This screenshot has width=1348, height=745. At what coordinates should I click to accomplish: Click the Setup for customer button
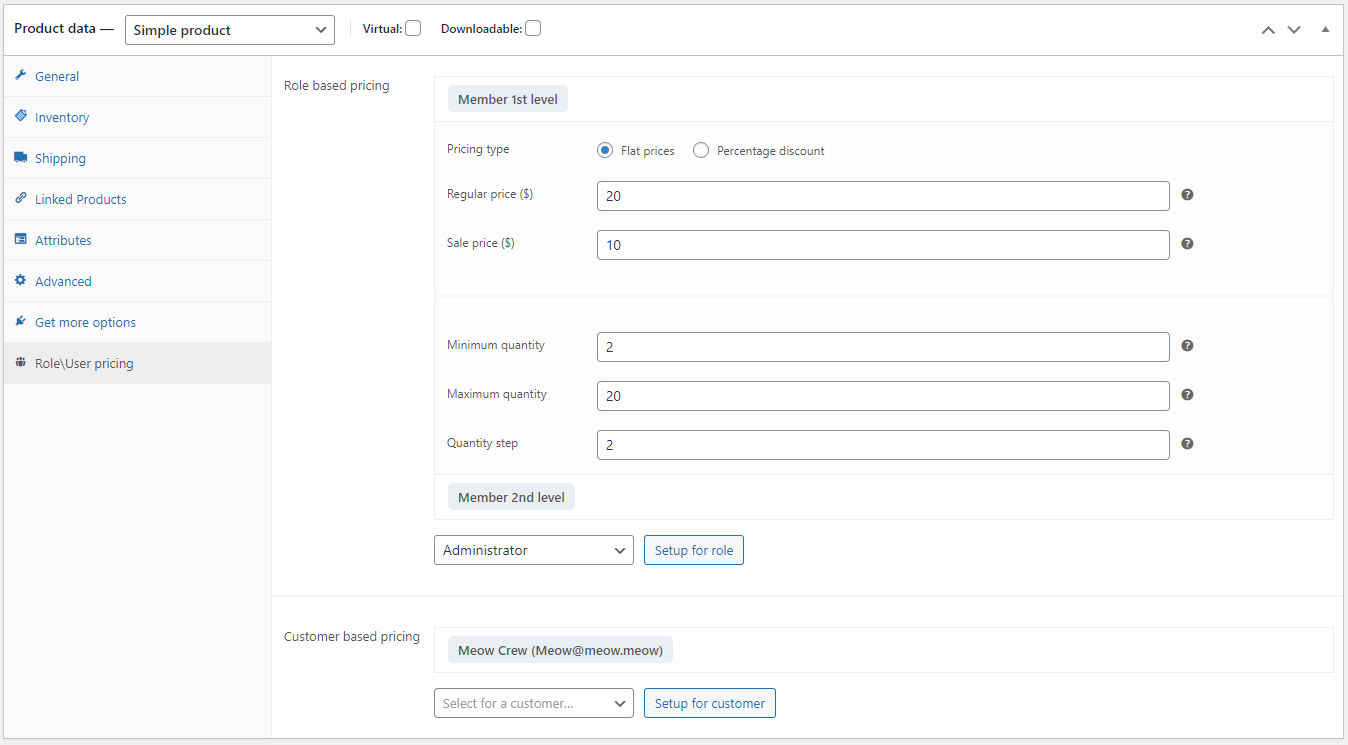click(710, 703)
